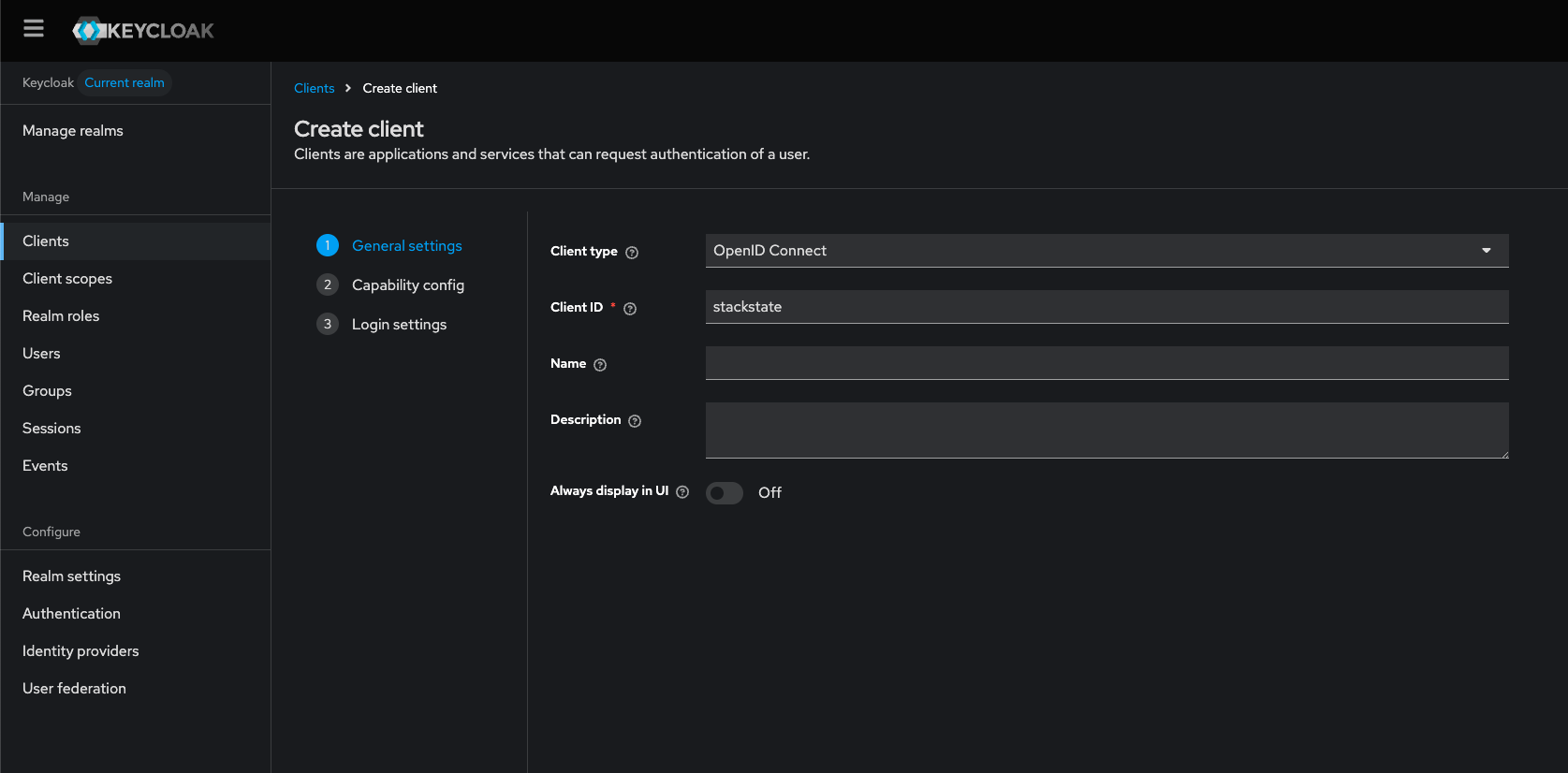Toggle the hamburger sidebar menu

34,29
